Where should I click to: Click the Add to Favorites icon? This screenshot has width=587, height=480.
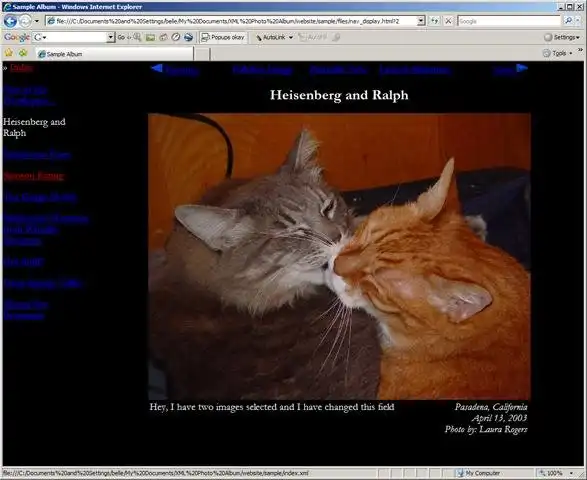coord(23,53)
